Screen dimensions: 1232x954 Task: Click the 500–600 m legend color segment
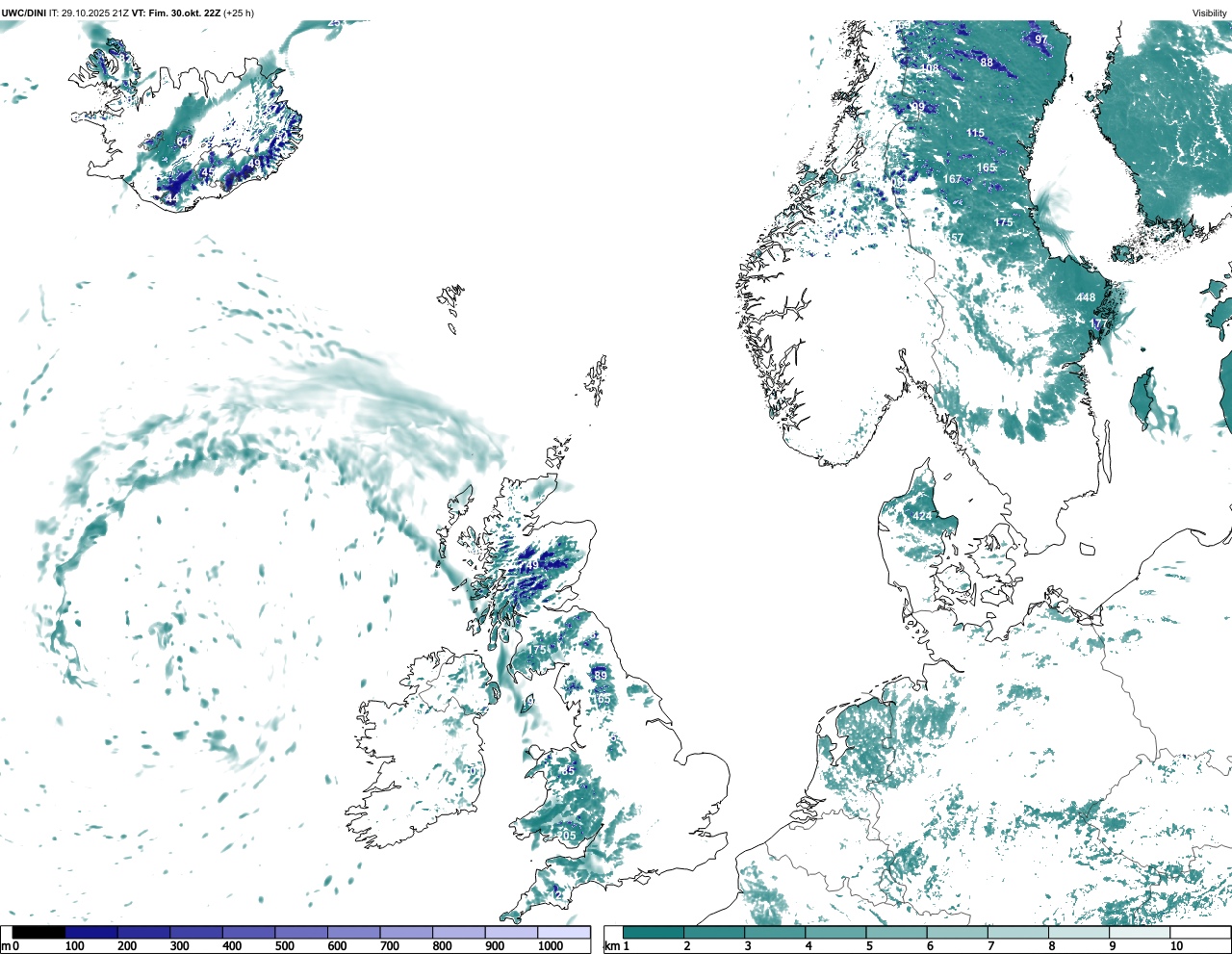(301, 932)
